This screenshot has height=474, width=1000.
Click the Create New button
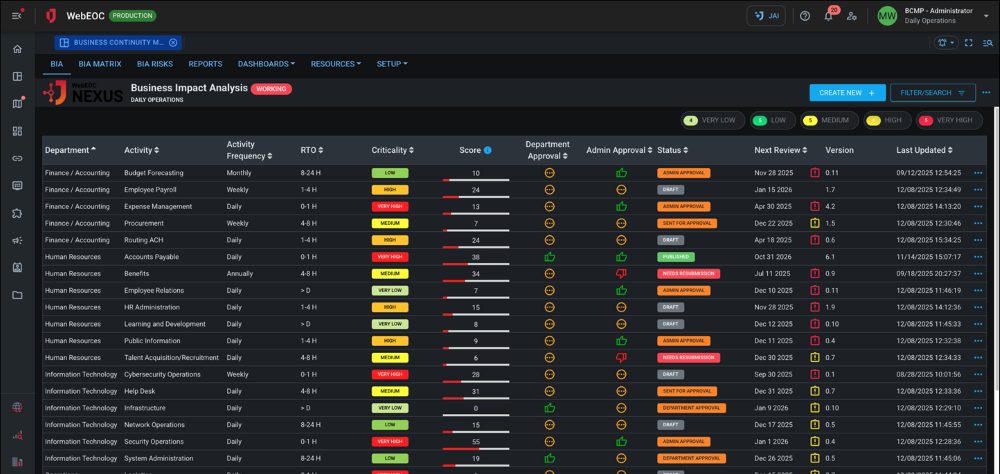pyautogui.click(x=847, y=93)
